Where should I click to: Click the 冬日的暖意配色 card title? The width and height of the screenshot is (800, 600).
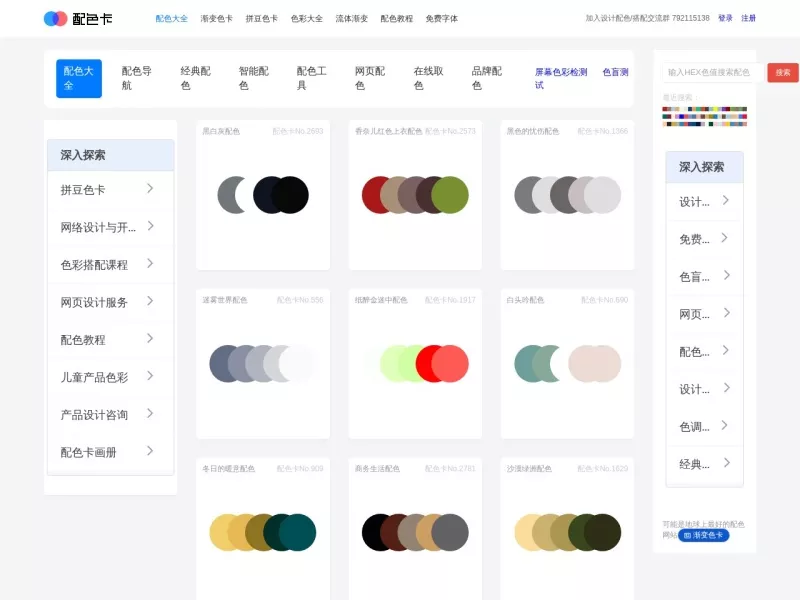(x=229, y=468)
